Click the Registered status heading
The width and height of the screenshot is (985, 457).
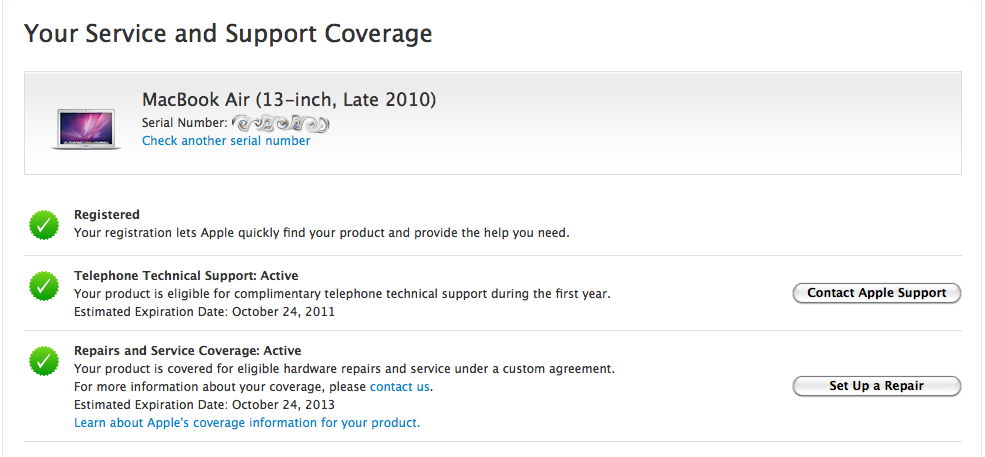click(x=107, y=214)
